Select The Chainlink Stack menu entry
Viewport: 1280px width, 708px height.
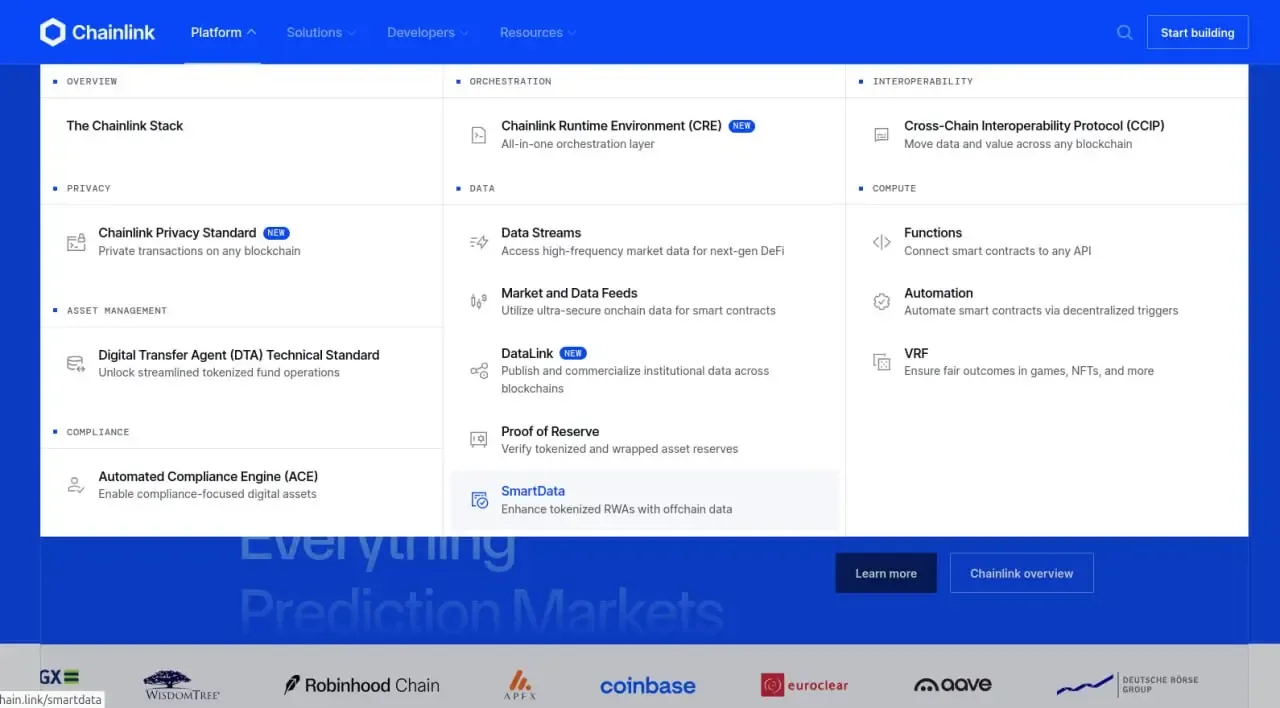click(x=125, y=126)
